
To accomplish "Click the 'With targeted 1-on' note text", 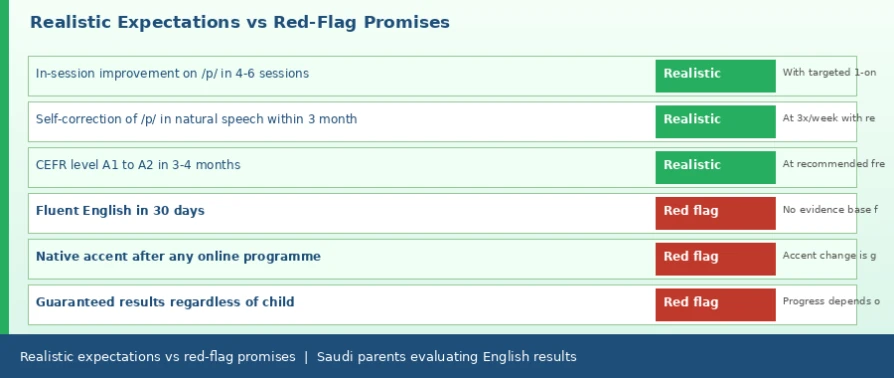I will click(829, 72).
